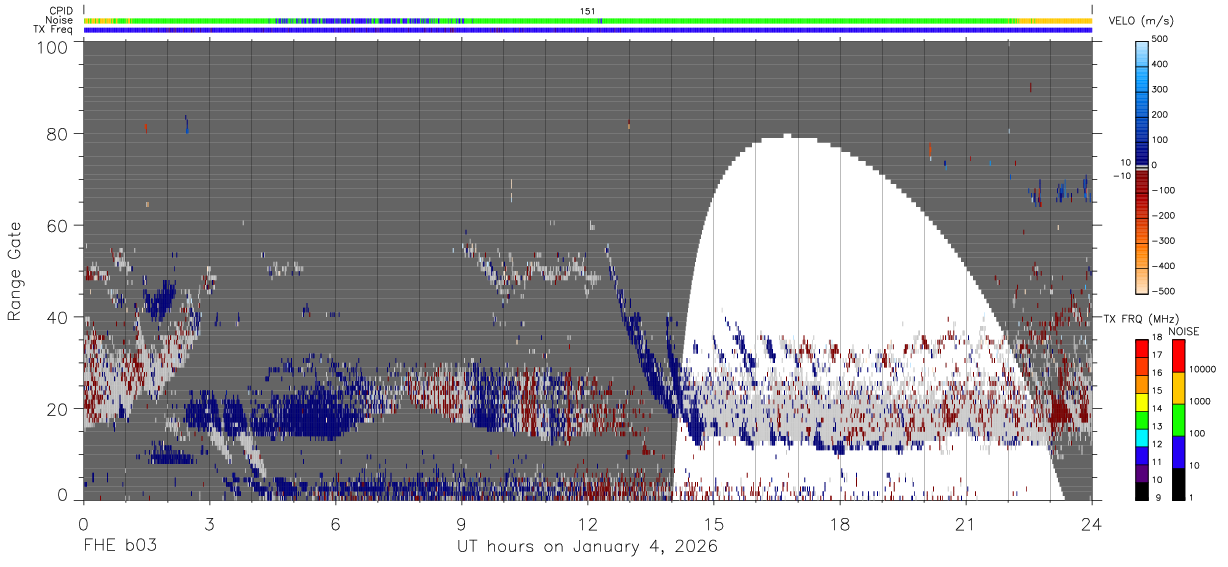Click the 1 label on noise legend
Viewport: 1228px width, 567px height.
click(1191, 498)
